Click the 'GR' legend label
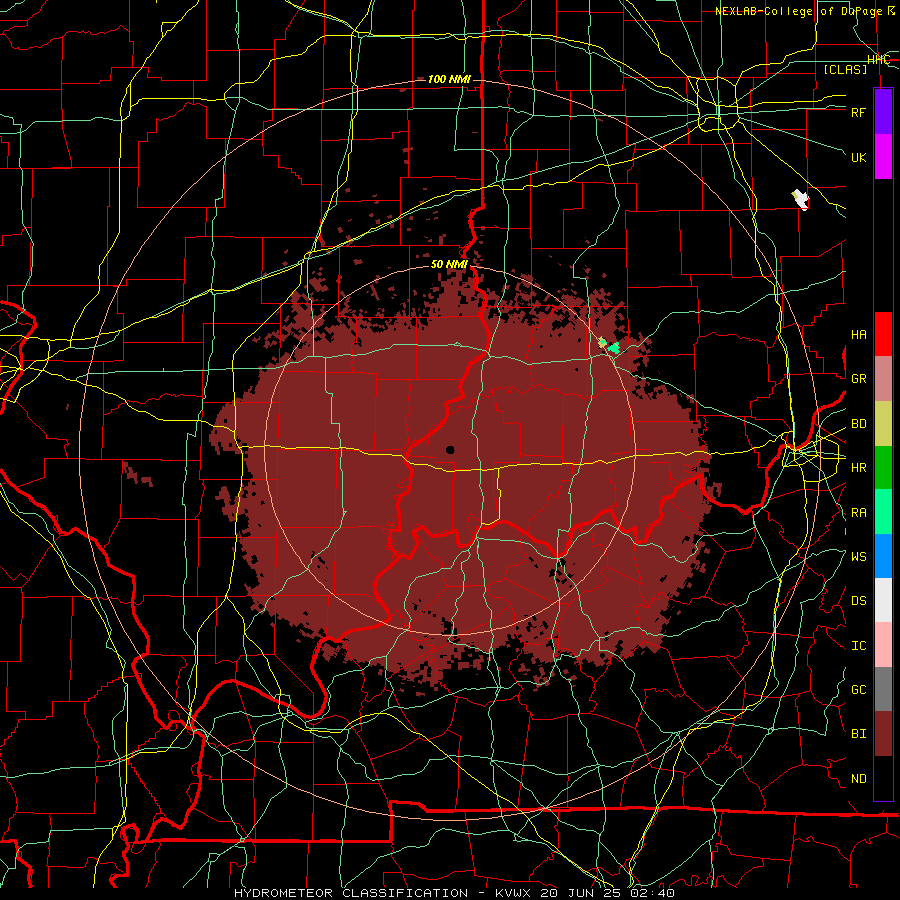Screen dimensions: 900x900 point(858,379)
